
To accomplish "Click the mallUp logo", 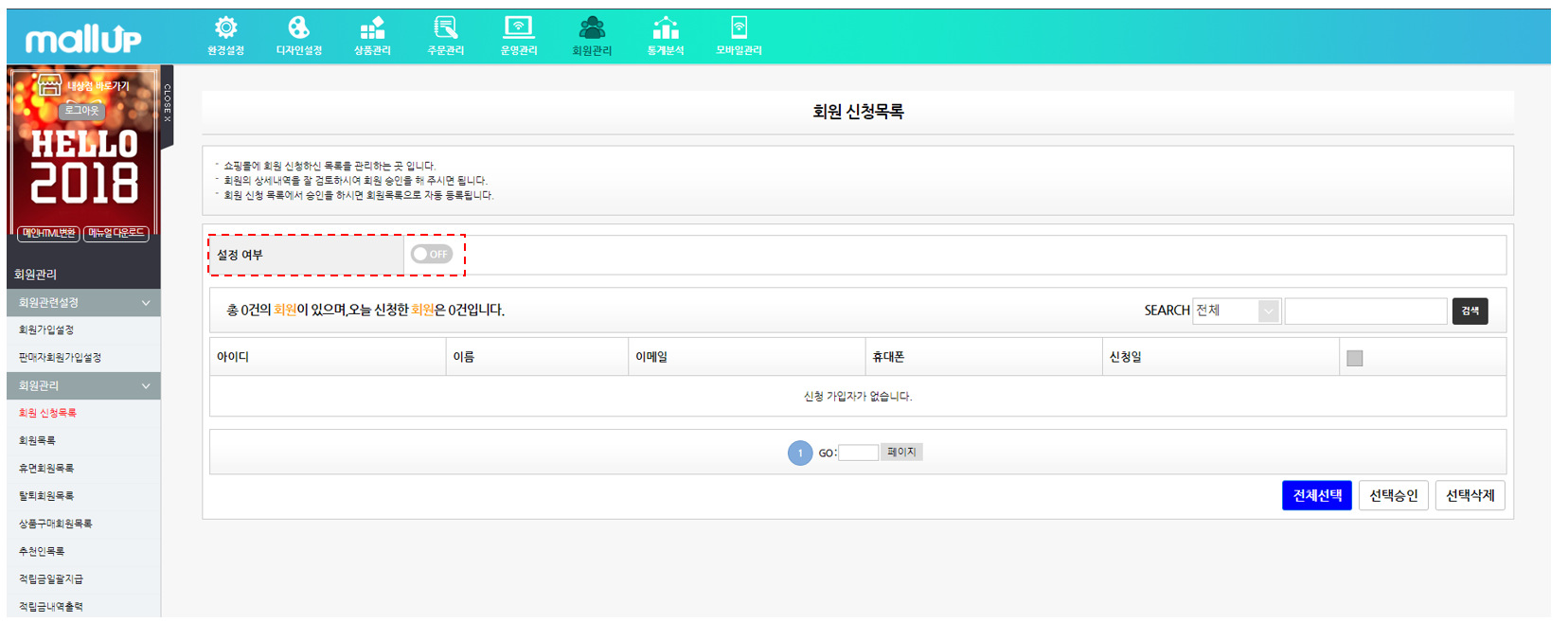I will click(83, 39).
